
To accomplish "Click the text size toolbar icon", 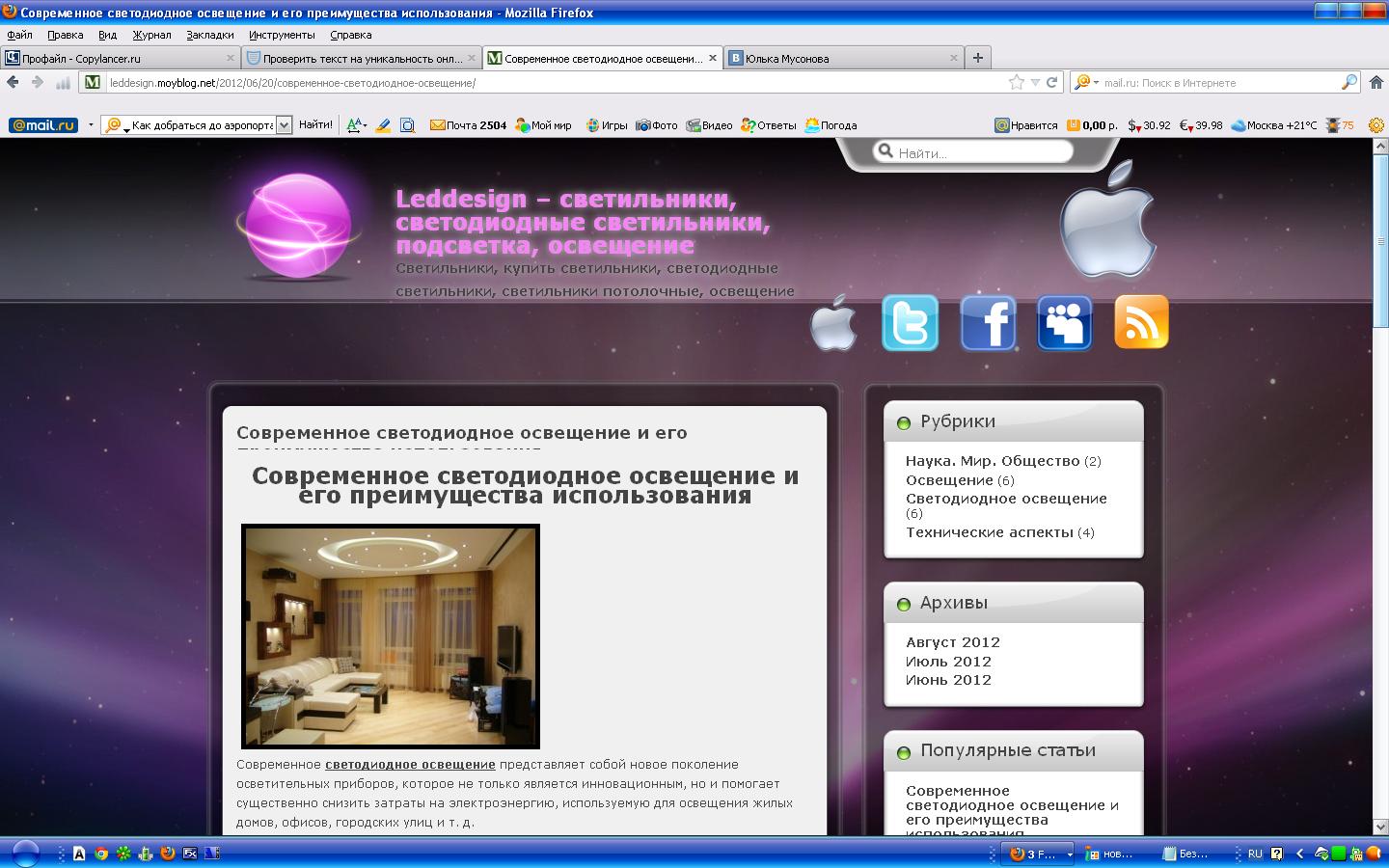I will pos(356,125).
